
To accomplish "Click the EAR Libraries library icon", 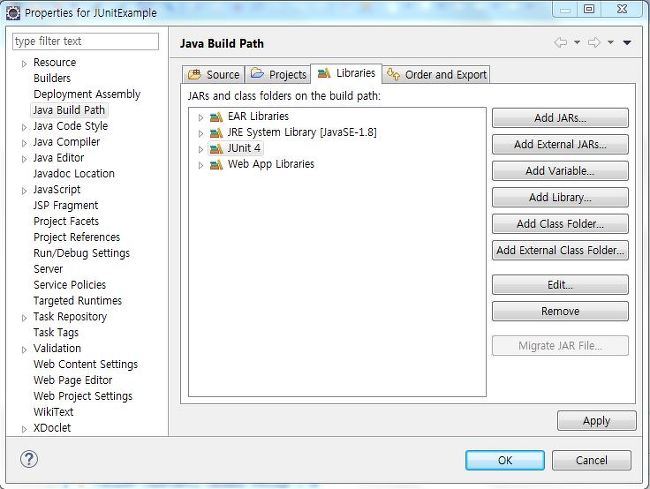I will (216, 117).
